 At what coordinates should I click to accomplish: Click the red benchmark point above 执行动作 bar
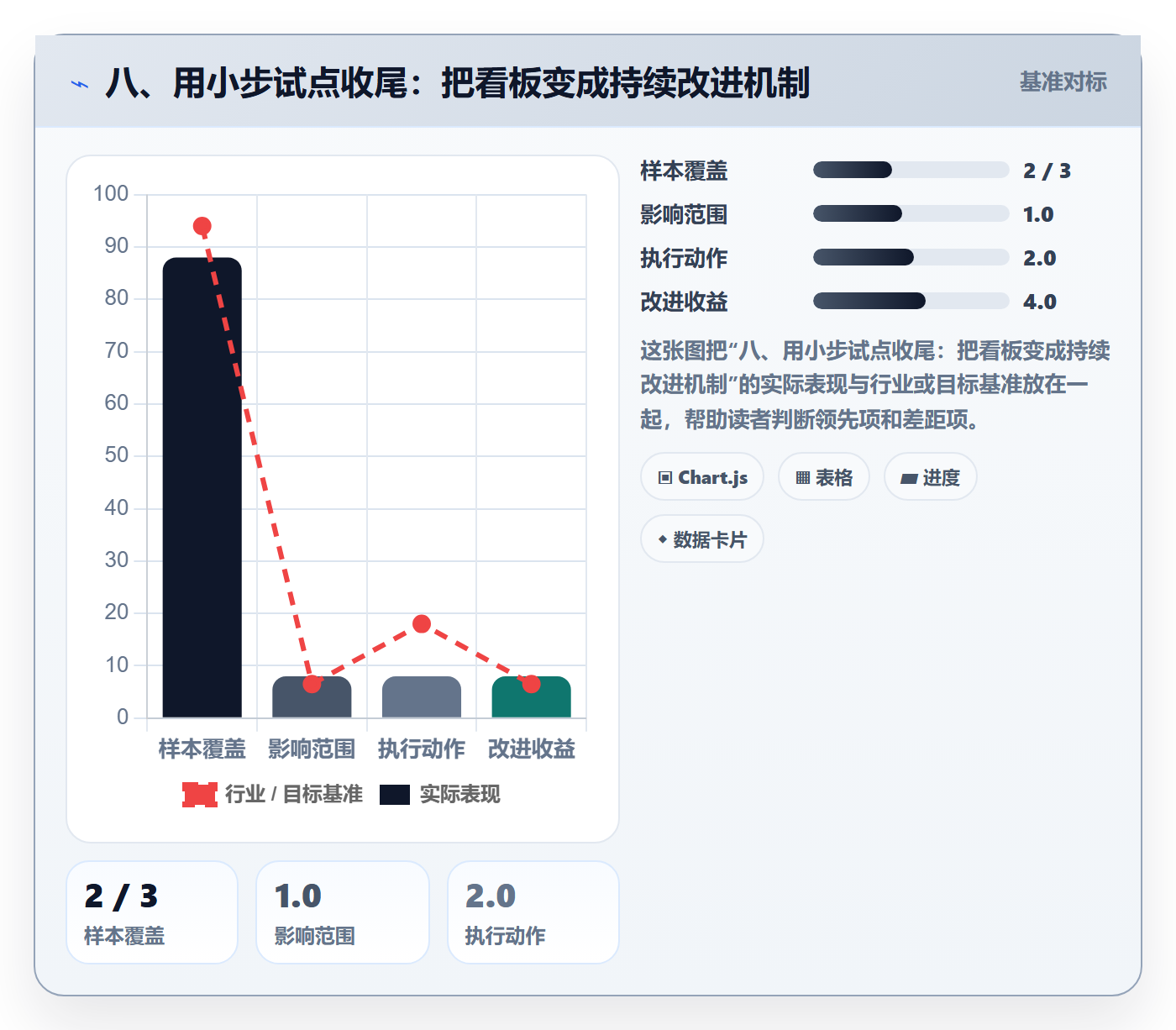coord(422,623)
